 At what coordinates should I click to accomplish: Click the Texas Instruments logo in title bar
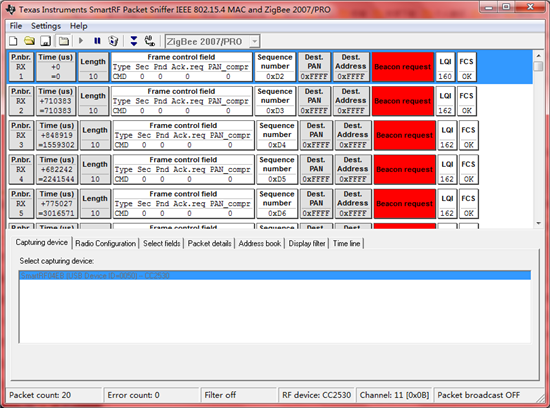(11, 9)
